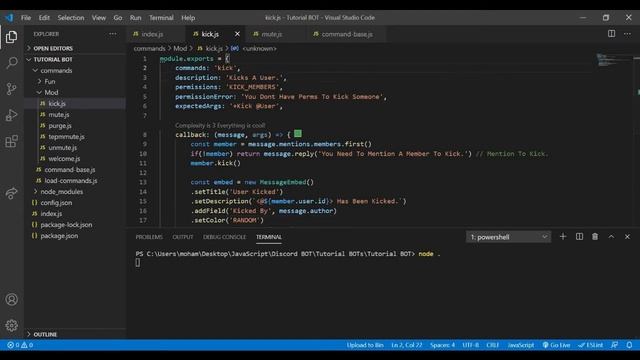Click the Mod breadcrumb in editor path

(180, 48)
